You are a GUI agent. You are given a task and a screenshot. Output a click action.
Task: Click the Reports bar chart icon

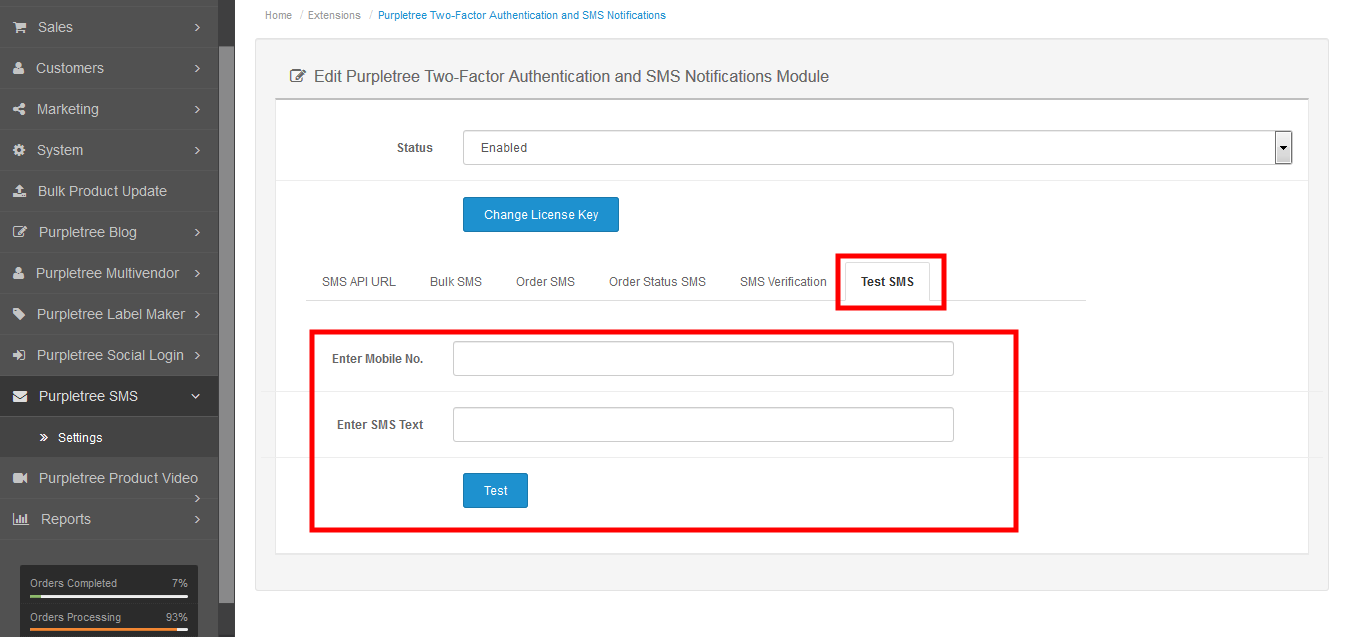[x=20, y=519]
